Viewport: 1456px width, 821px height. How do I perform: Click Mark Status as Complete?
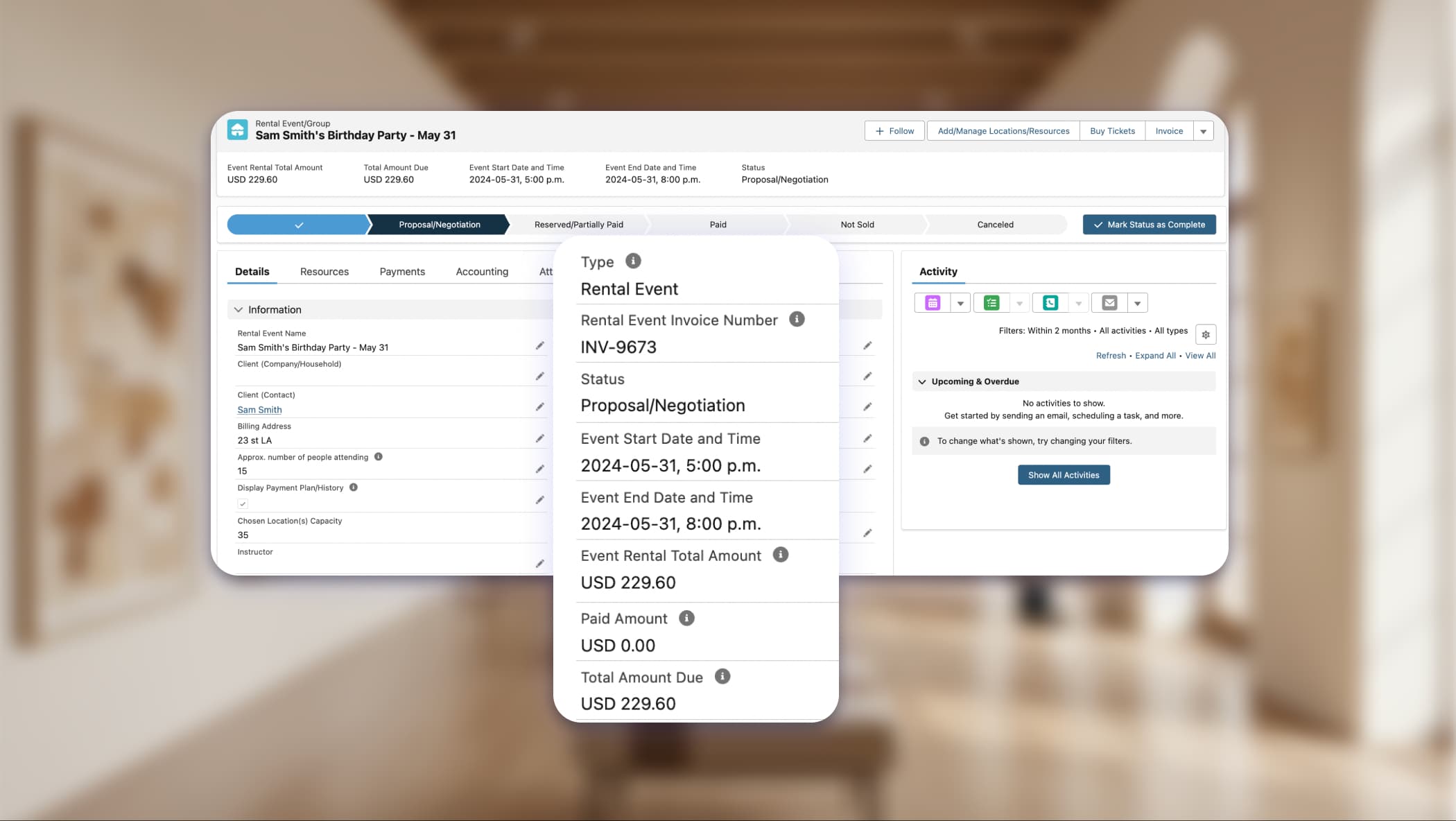1149,224
